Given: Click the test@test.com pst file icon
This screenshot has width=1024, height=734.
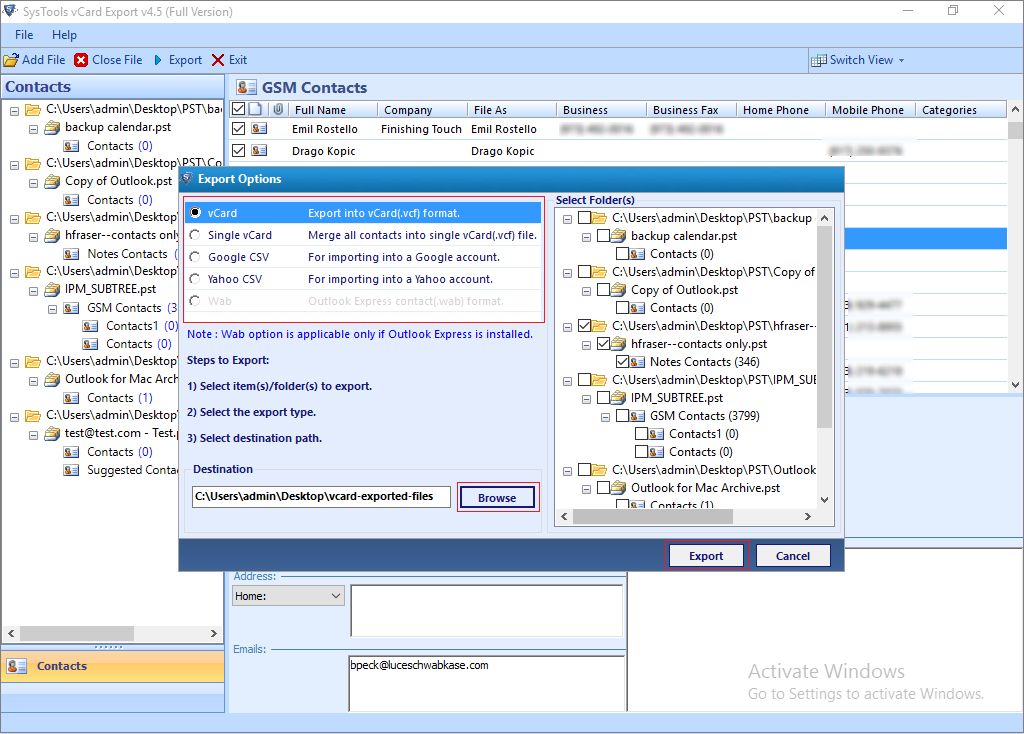Looking at the screenshot, I should tap(52, 434).
